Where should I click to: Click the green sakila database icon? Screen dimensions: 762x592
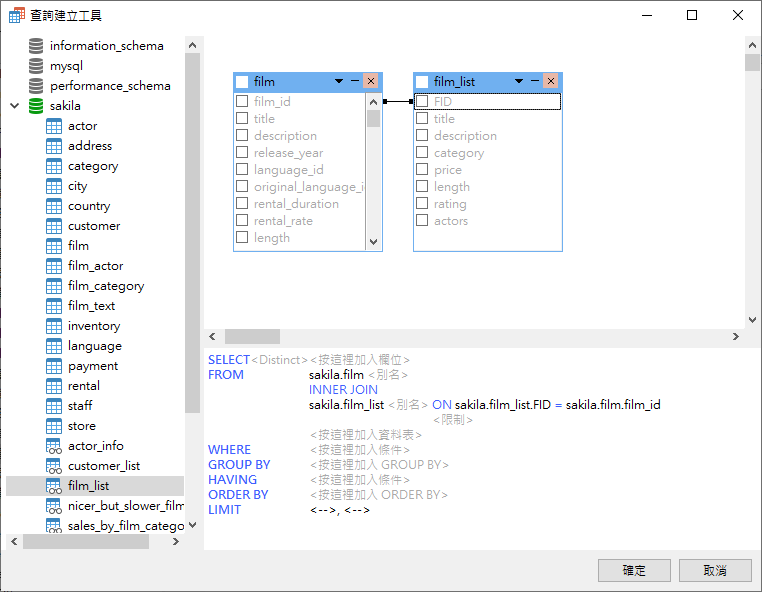[36, 106]
